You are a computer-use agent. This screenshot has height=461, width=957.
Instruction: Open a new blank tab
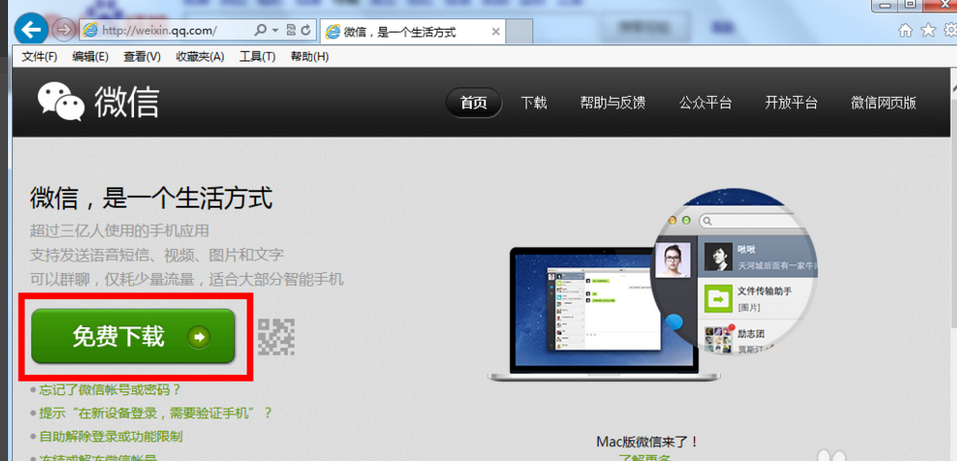click(519, 32)
